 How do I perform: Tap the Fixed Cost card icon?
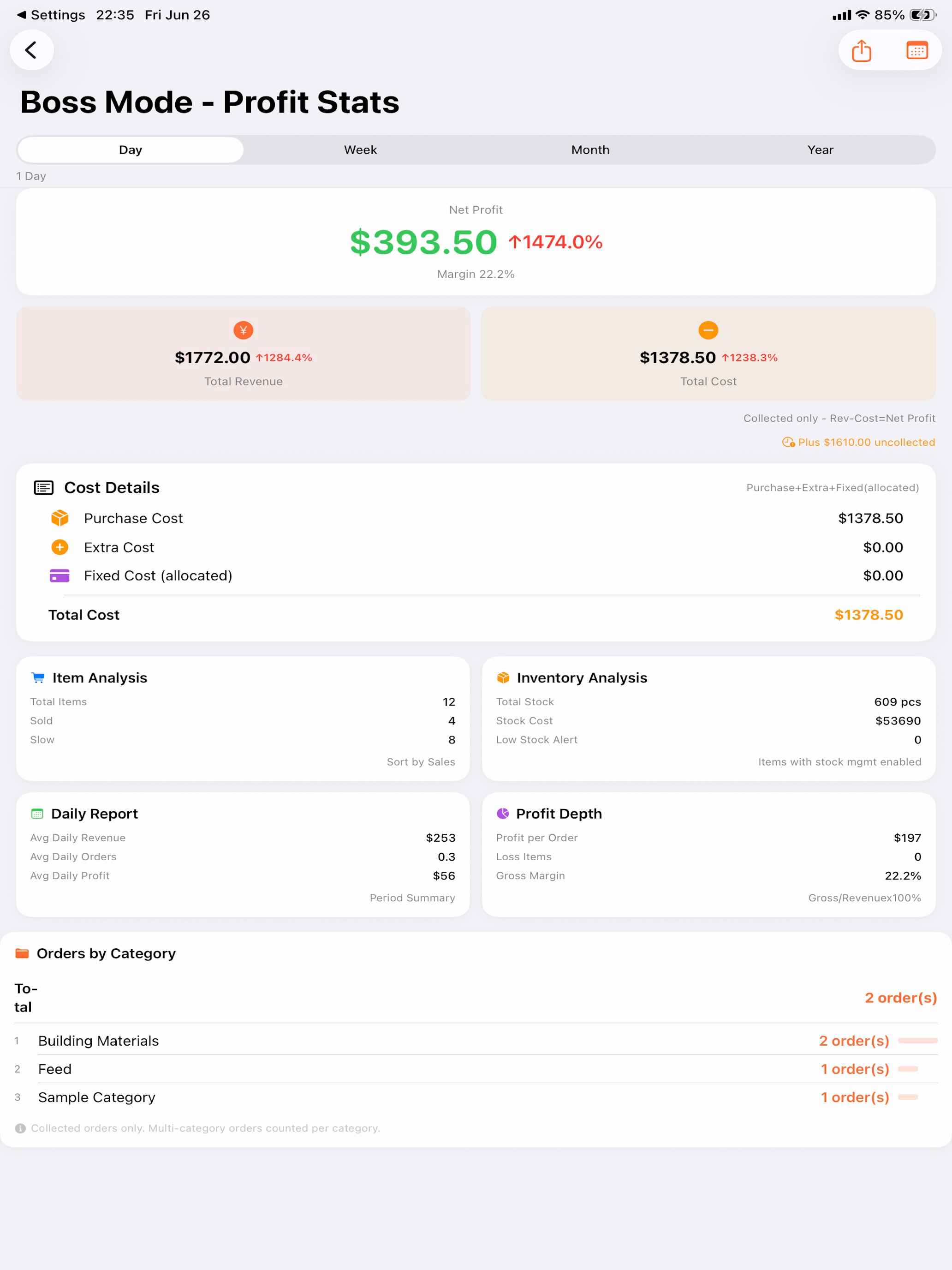(59, 575)
